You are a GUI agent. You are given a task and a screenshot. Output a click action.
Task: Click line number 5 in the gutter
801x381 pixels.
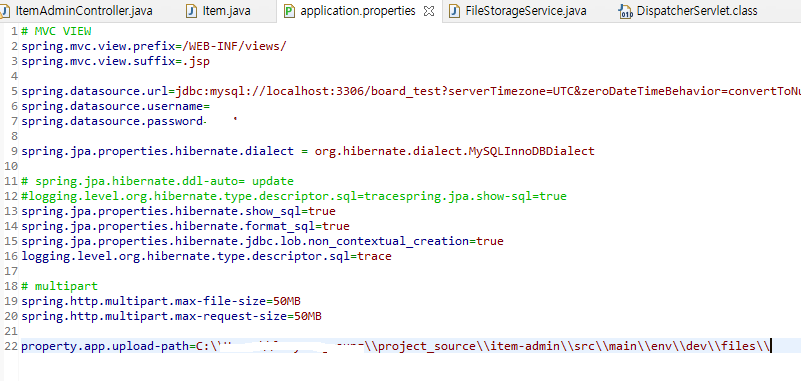(x=14, y=91)
